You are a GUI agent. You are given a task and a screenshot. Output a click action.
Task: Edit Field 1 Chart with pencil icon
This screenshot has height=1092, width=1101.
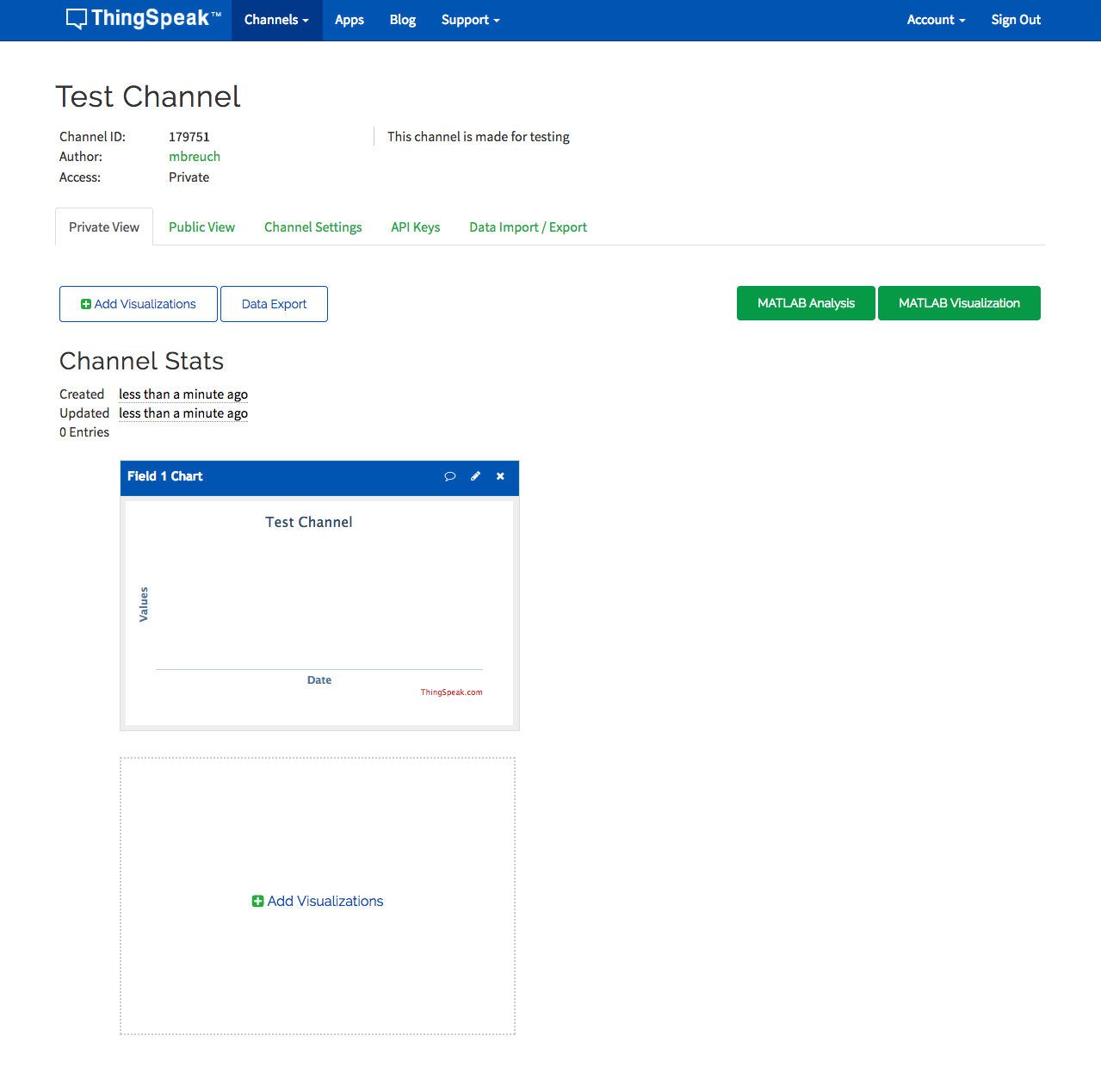[475, 476]
